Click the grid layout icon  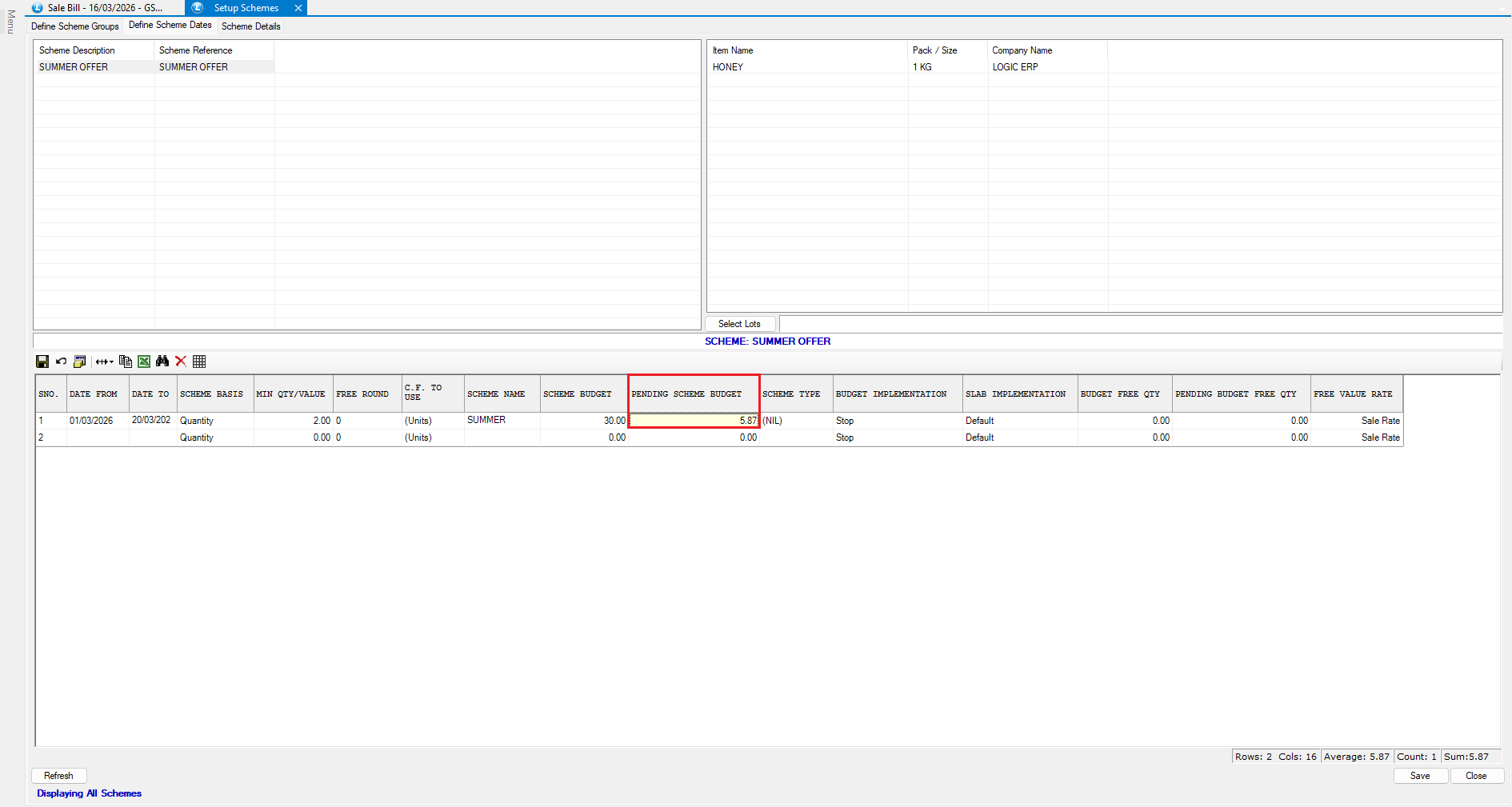(199, 362)
